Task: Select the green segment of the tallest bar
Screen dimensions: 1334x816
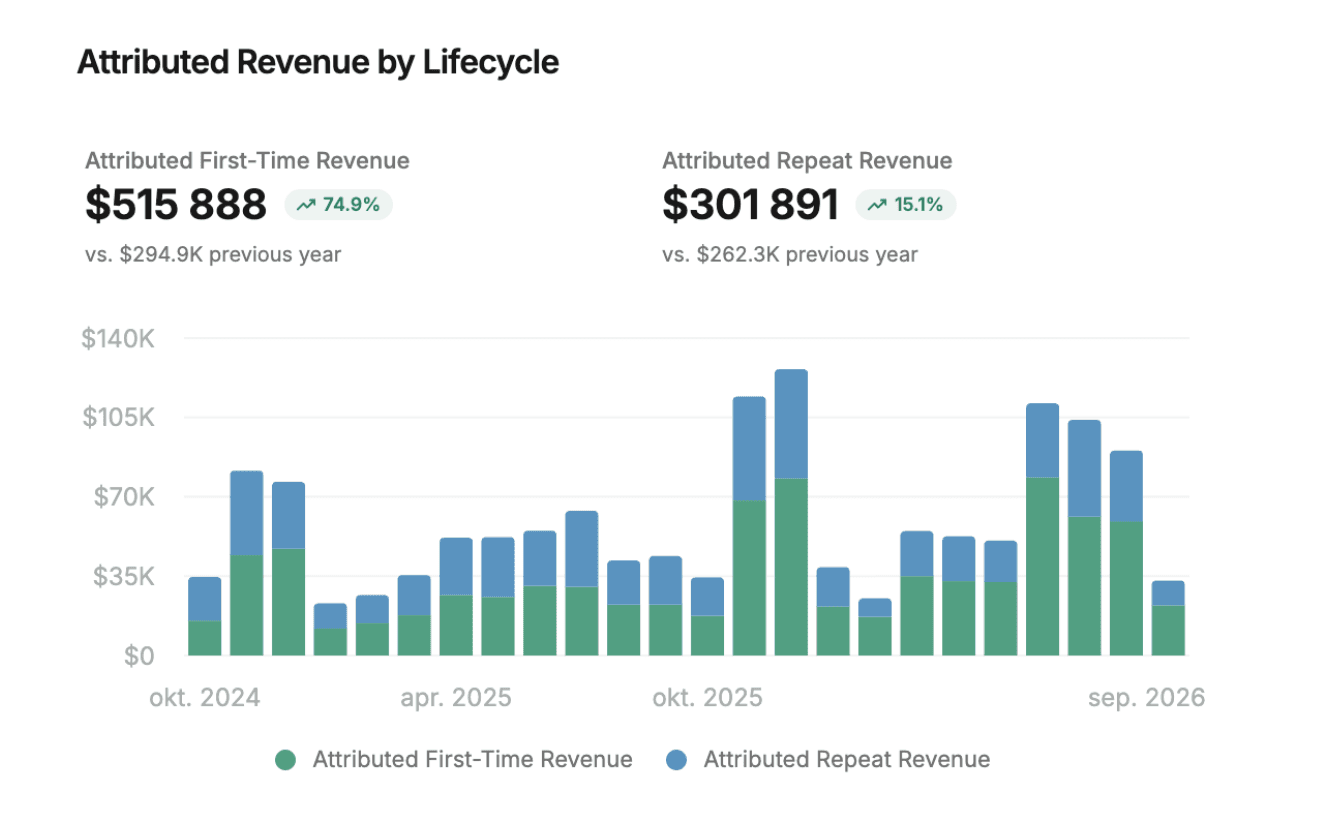Action: (x=791, y=567)
